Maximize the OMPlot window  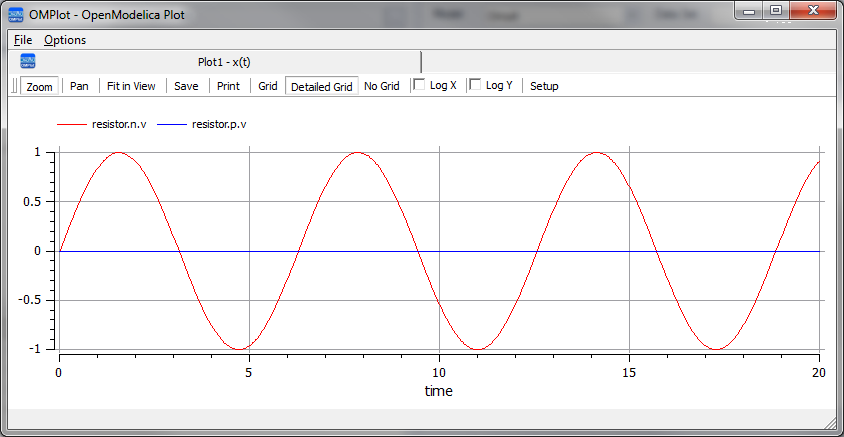775,11
